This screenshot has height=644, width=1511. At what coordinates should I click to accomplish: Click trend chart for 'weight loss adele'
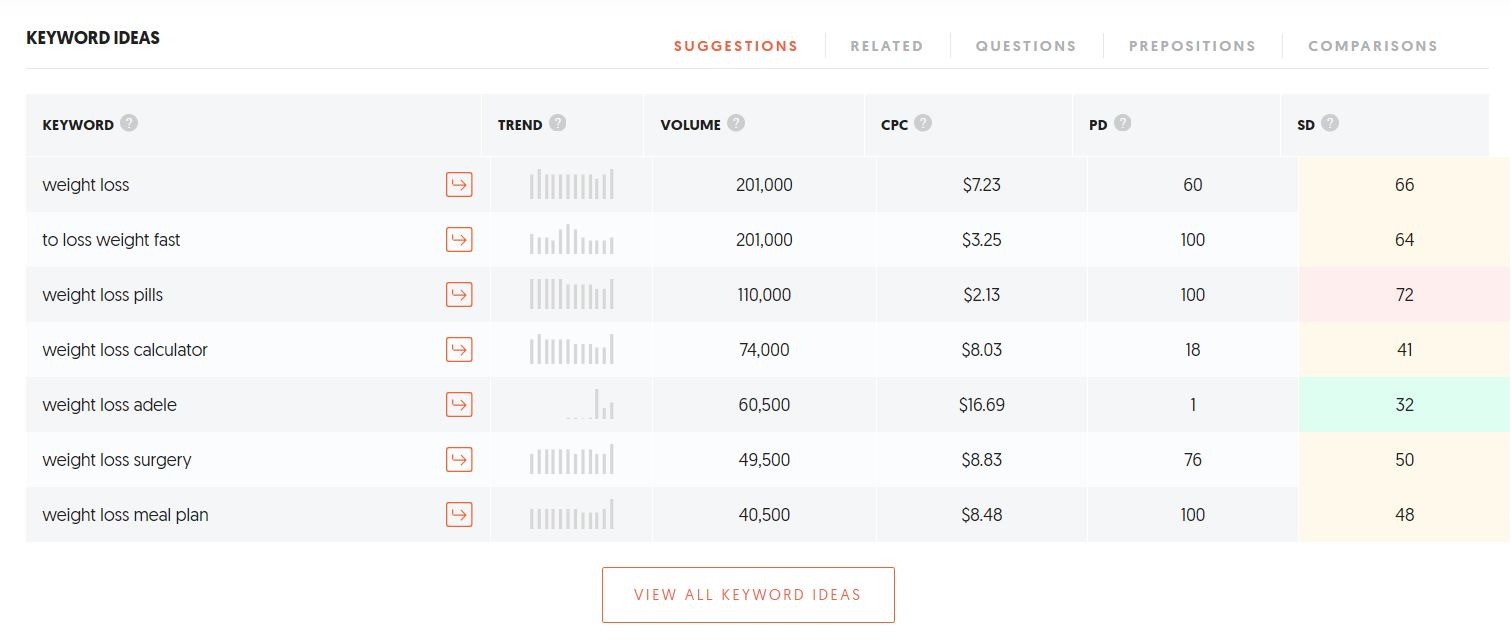point(590,405)
